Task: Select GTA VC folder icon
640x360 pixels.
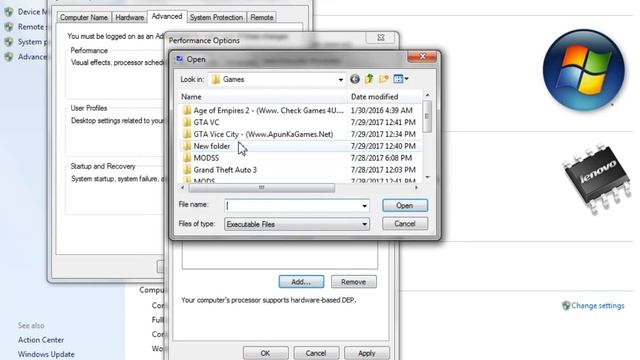Action: (187, 122)
